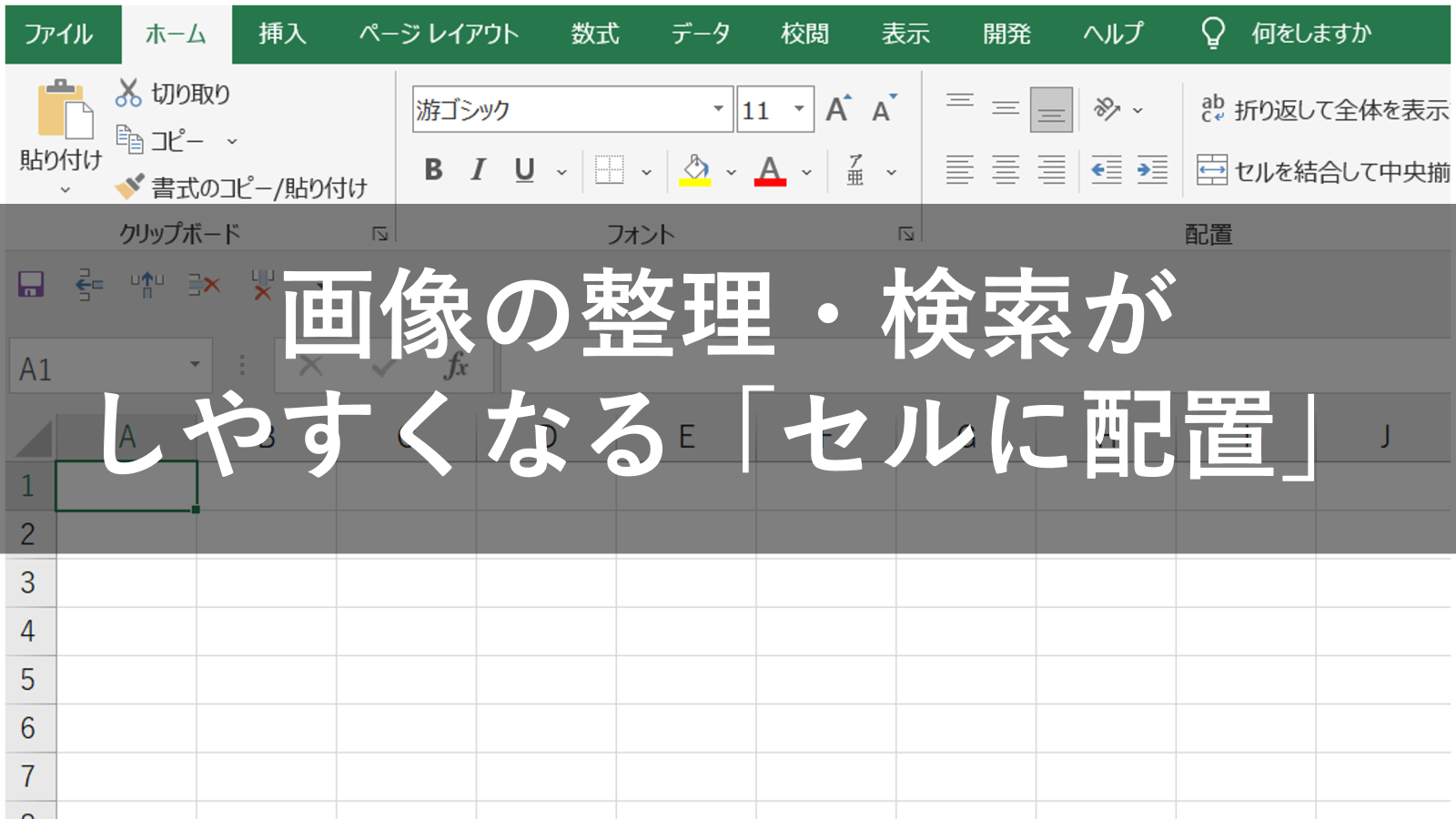Expand phonetic guide dropdown arrow

(892, 172)
